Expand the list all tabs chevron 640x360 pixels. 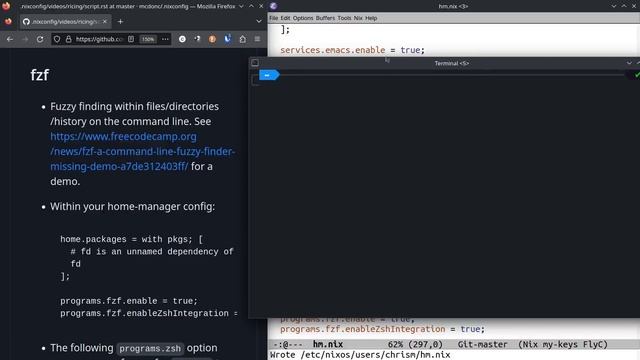pos(259,21)
